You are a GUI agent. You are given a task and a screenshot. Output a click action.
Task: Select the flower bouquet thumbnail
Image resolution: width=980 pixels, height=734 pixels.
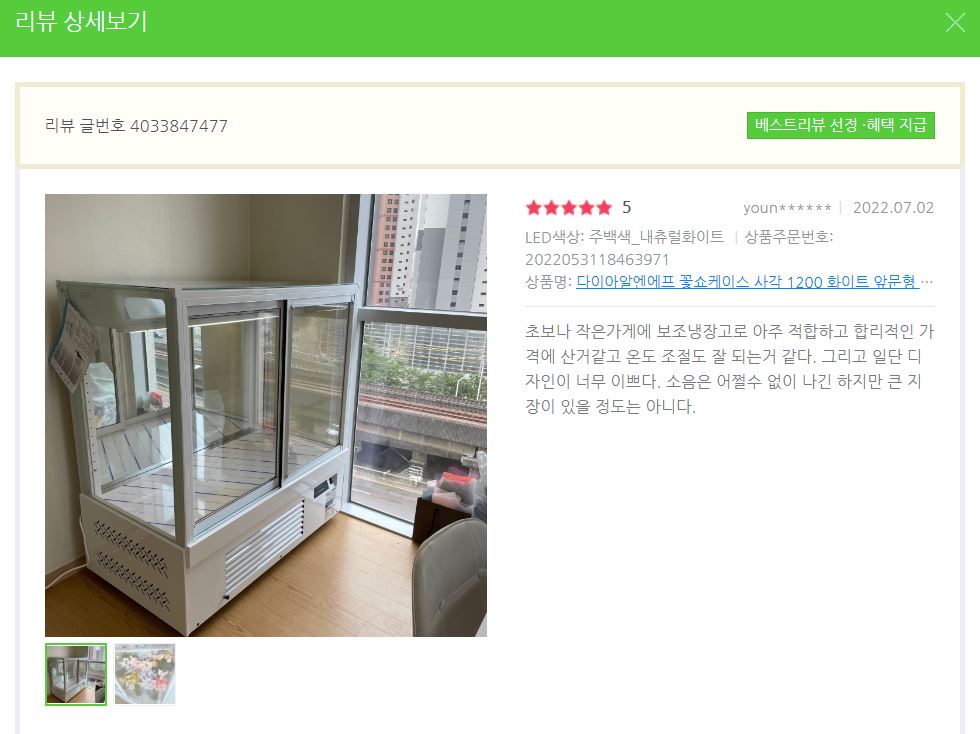[x=145, y=675]
